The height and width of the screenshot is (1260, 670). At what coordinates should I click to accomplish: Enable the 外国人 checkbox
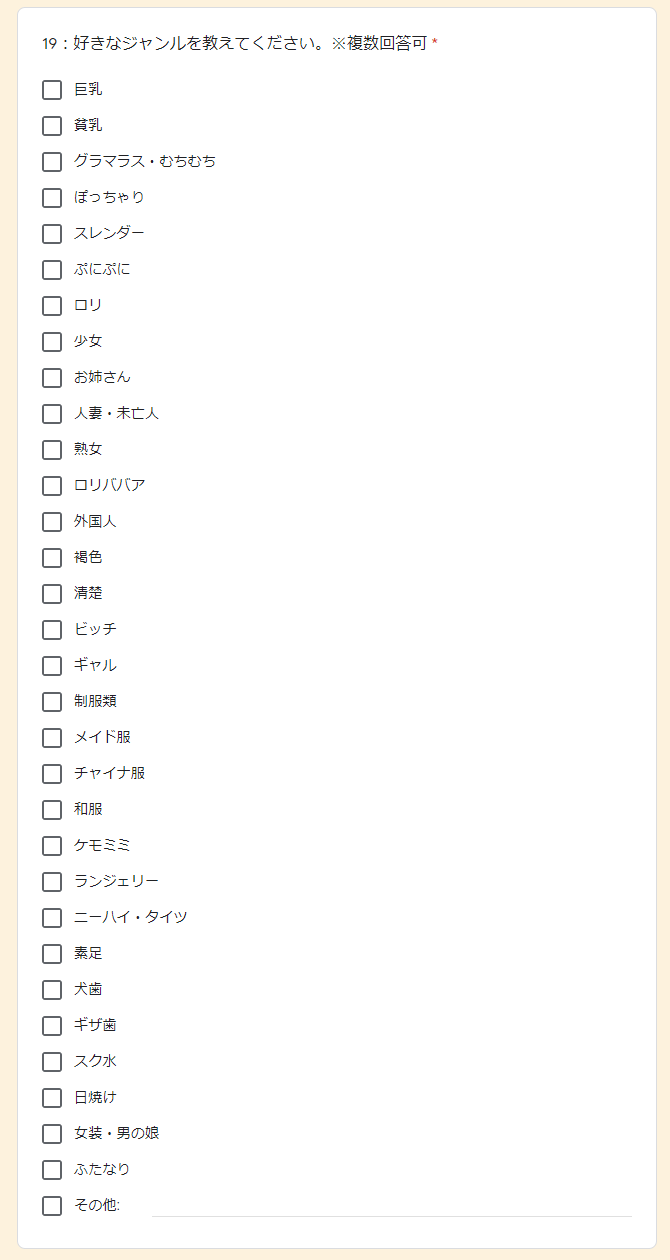(x=52, y=522)
